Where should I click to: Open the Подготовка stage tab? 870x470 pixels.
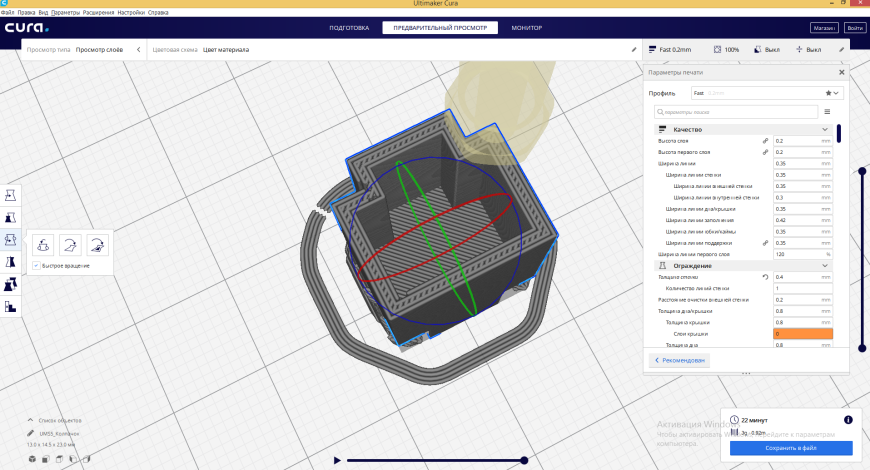click(x=349, y=28)
